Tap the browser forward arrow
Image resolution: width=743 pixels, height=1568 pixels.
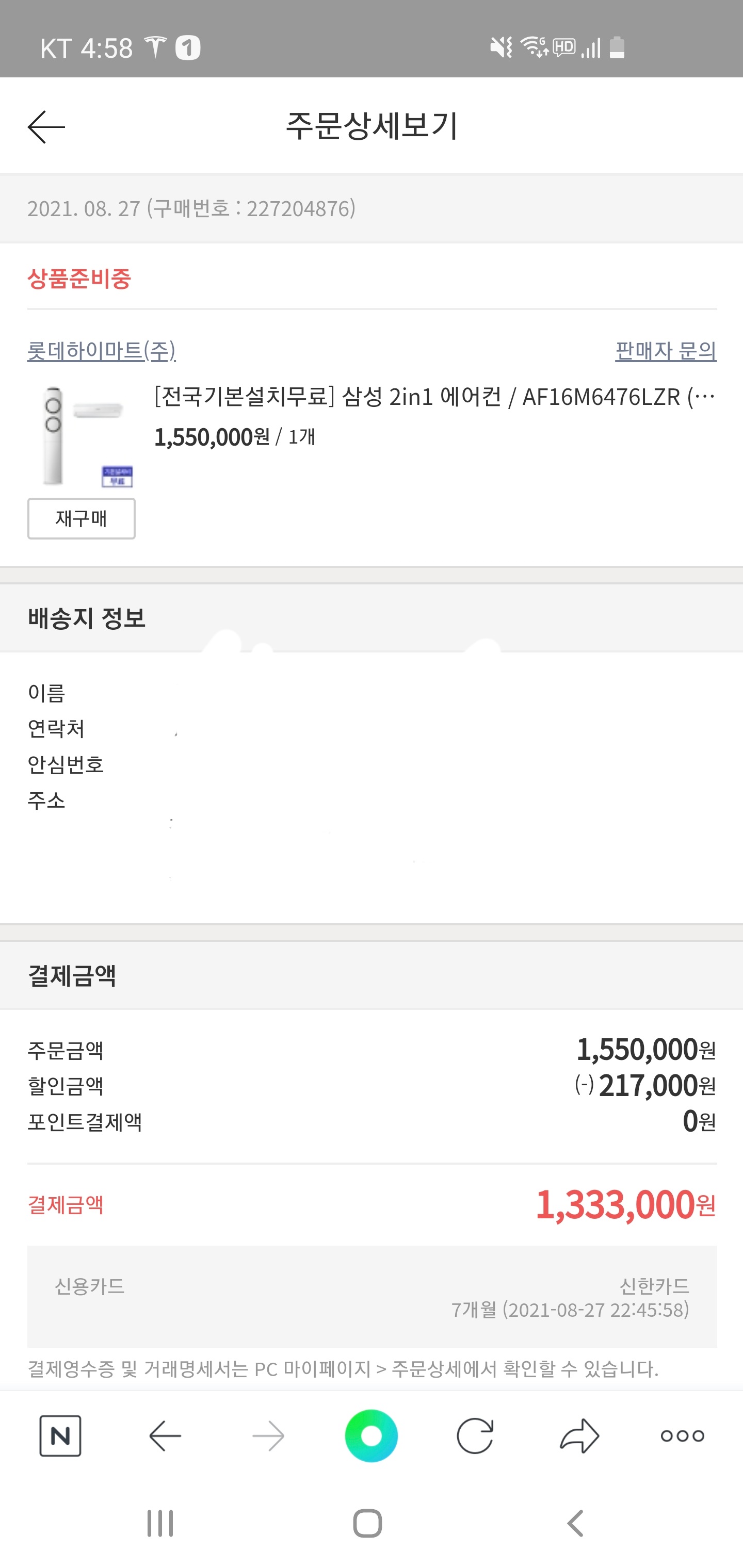point(268,1436)
